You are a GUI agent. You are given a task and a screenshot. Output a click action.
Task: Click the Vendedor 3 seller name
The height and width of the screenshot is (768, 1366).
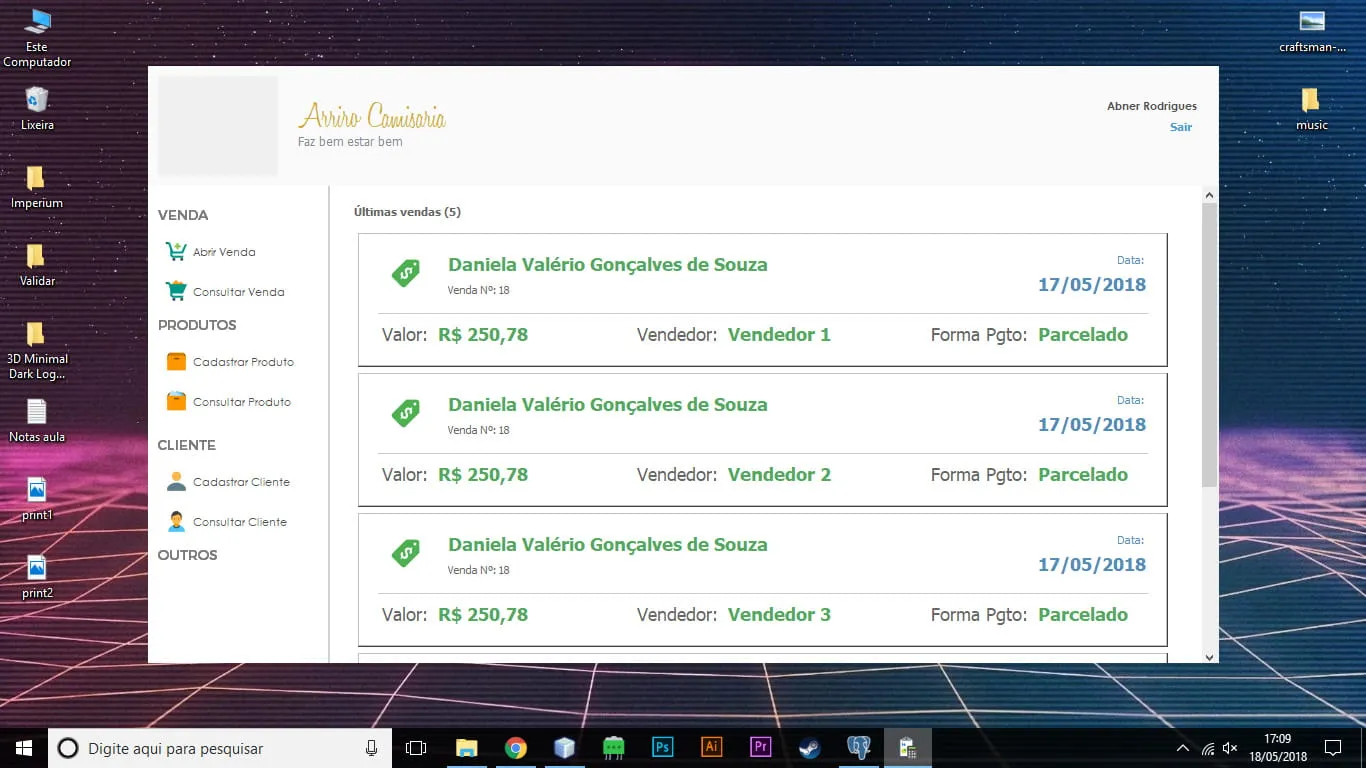coord(779,615)
